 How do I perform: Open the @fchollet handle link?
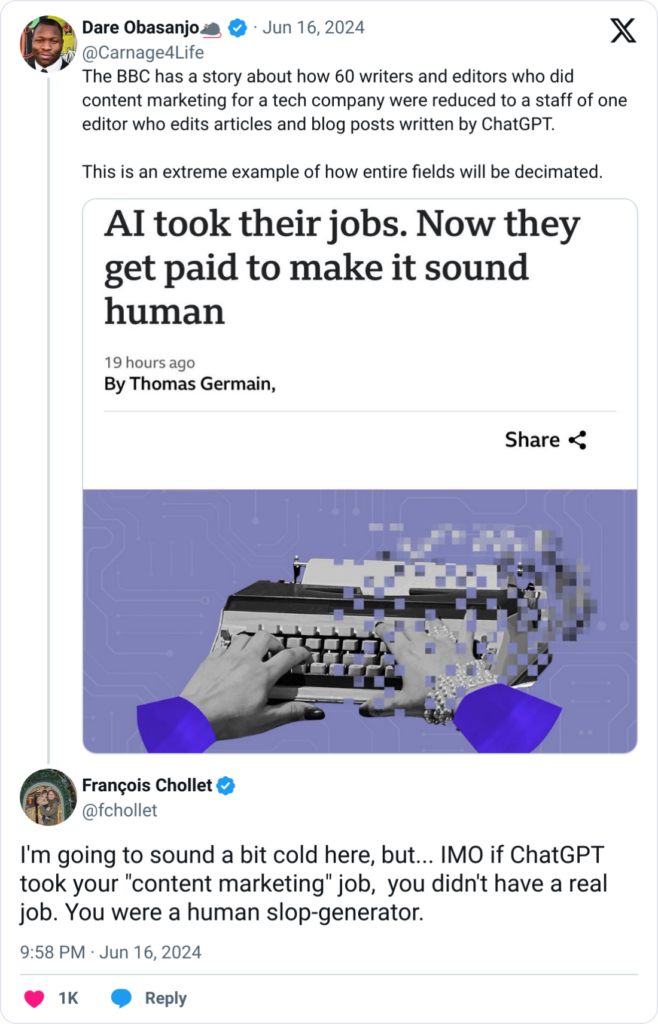[119, 810]
